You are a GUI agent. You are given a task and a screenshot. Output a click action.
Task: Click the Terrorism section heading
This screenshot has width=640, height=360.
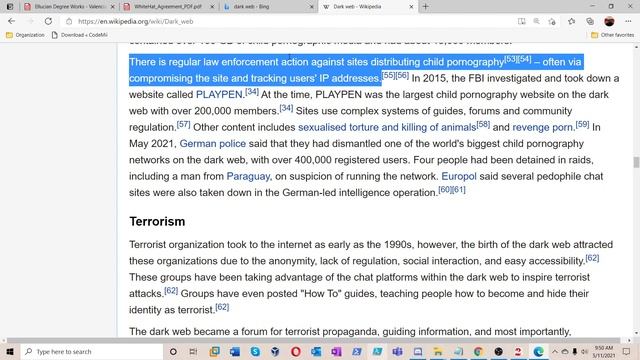click(x=157, y=221)
